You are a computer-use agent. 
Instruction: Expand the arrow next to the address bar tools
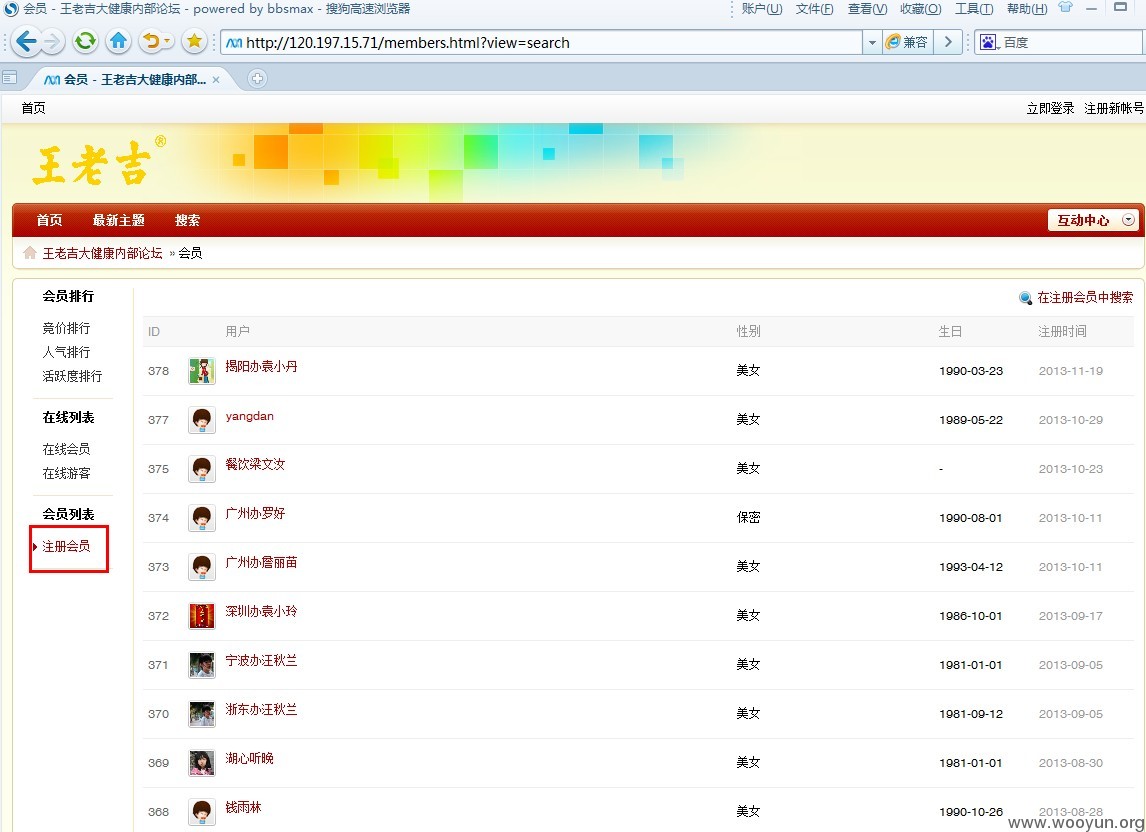point(948,42)
